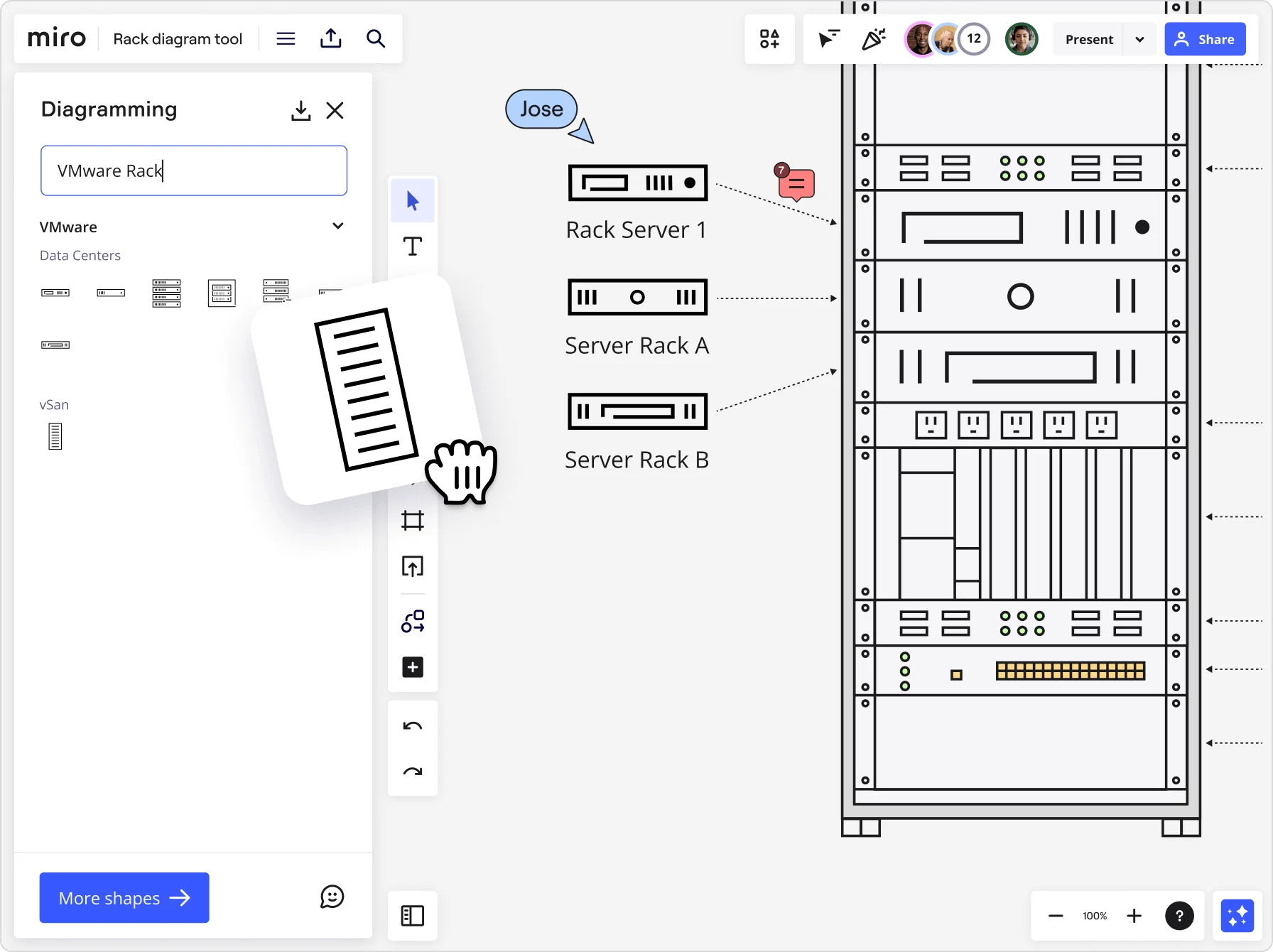The image size is (1273, 952).
Task: Select the yellow patch panel in rack
Action: [1070, 671]
